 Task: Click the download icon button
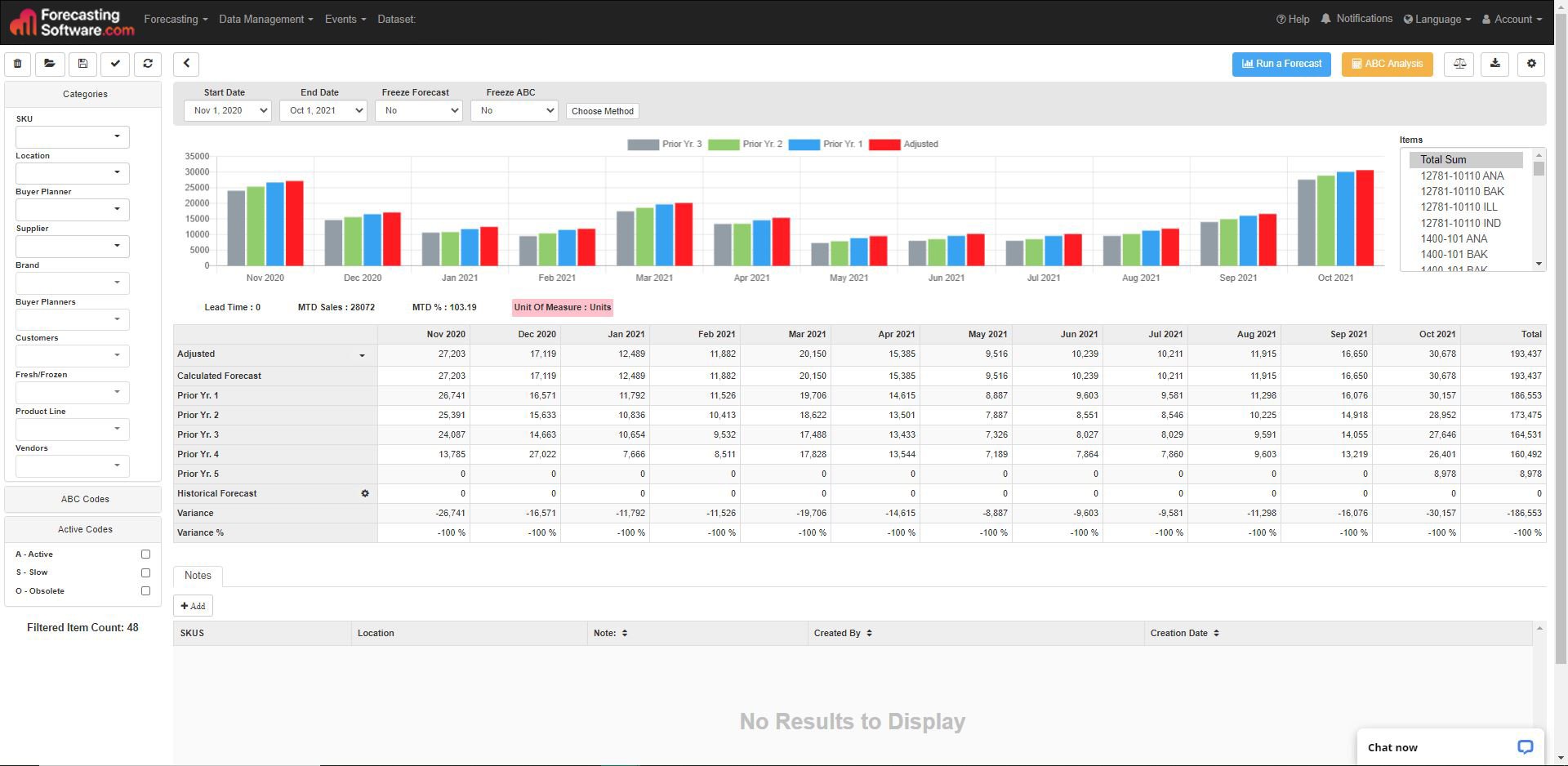pos(1495,64)
